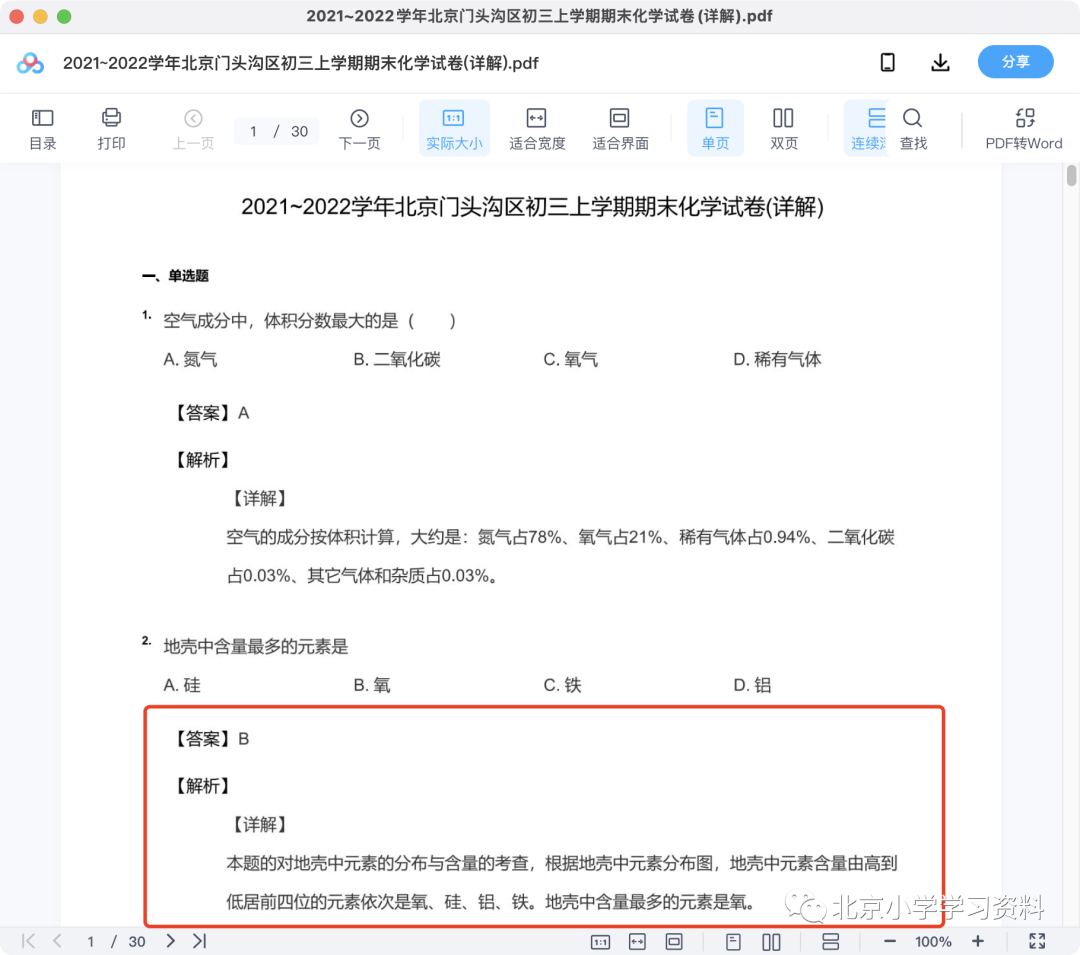
Task: Click bottom bar double page icon
Action: [771, 941]
